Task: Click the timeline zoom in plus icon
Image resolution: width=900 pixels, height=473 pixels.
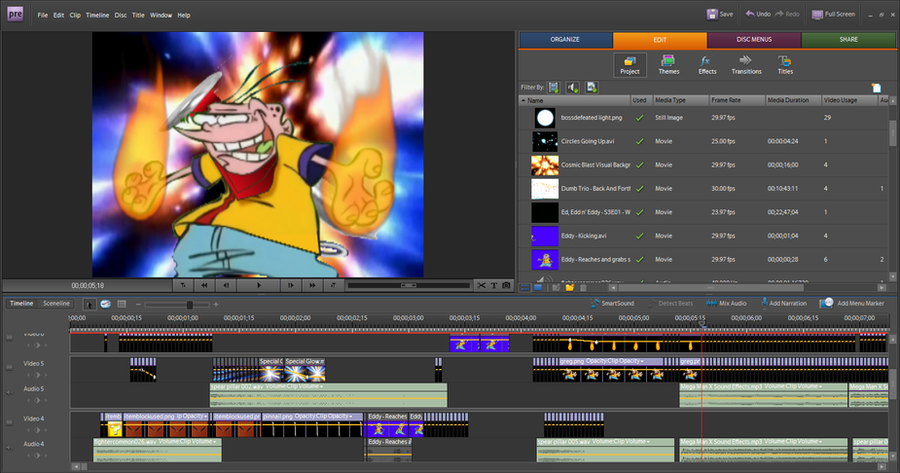Action: point(216,304)
